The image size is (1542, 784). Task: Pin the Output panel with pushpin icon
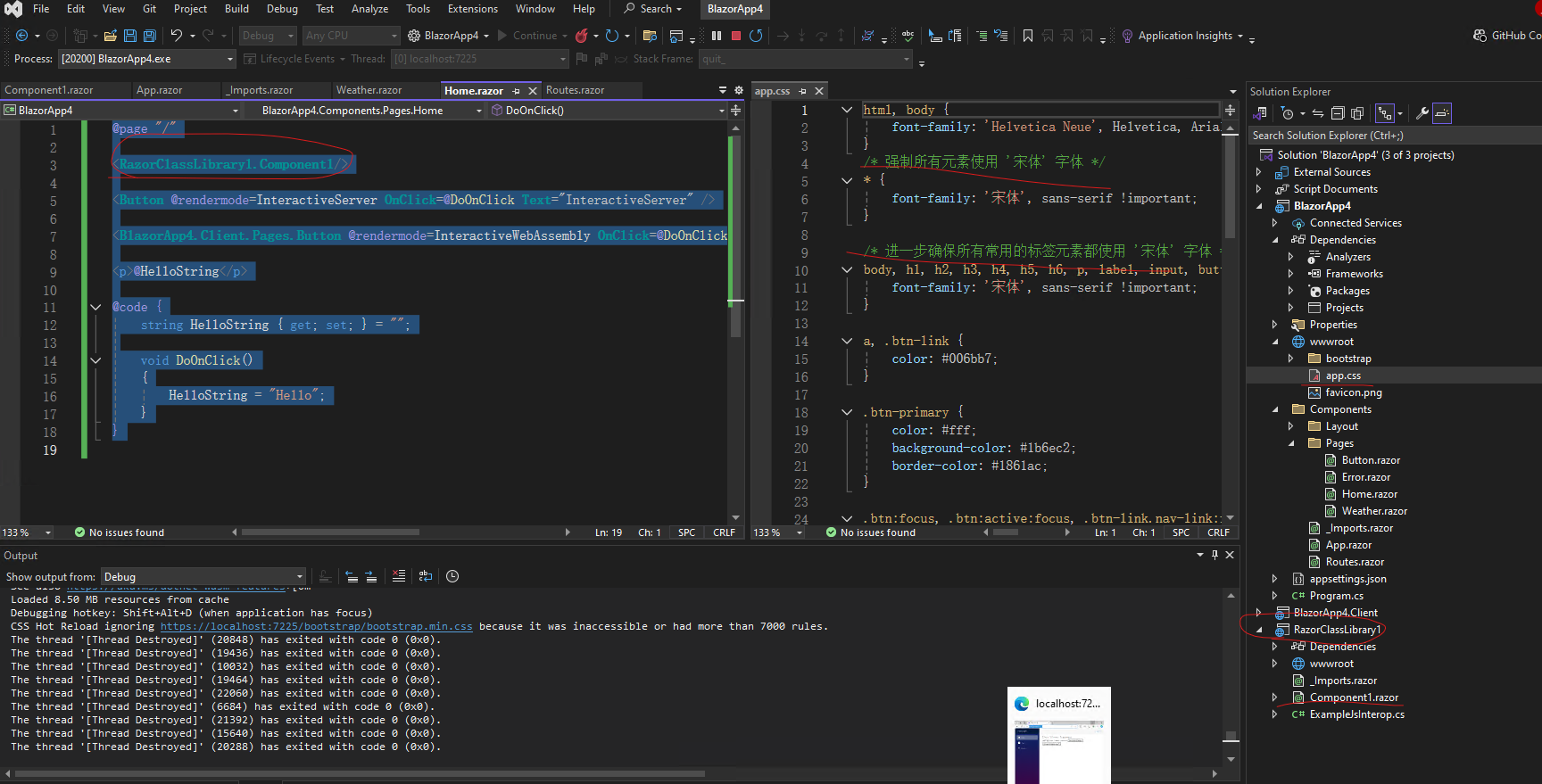coord(1215,555)
